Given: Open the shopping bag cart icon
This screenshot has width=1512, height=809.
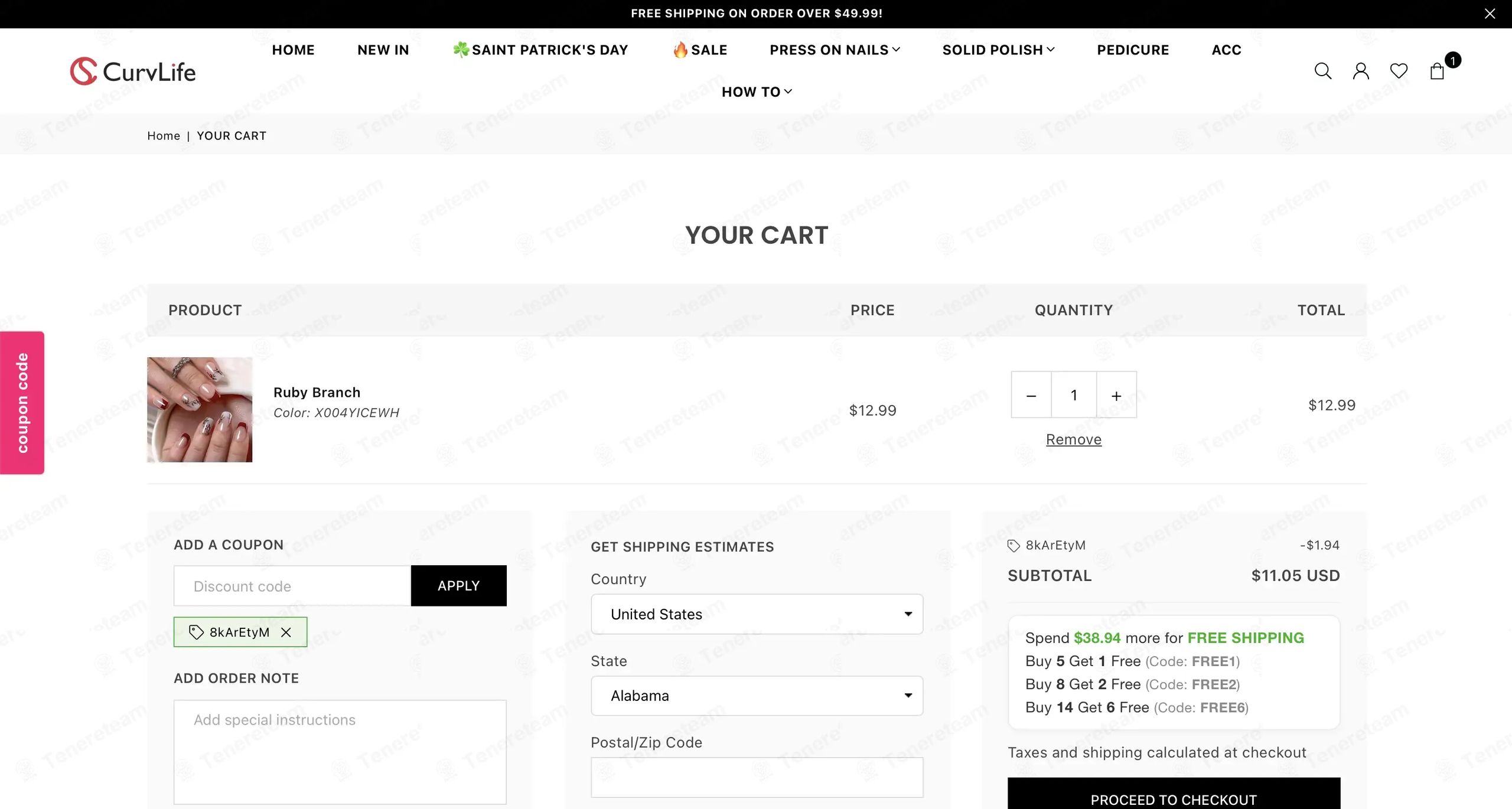Looking at the screenshot, I should (1437, 71).
